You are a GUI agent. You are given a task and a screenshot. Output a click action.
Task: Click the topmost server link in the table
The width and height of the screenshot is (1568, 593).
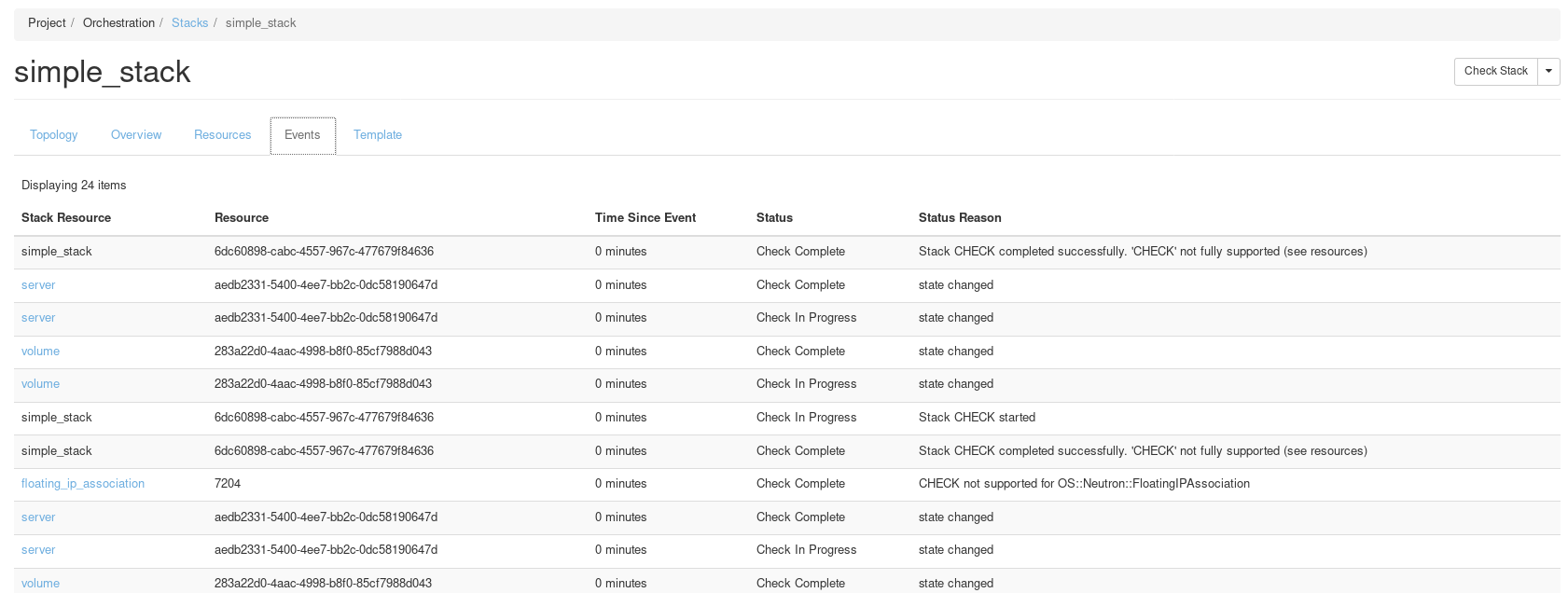(38, 285)
